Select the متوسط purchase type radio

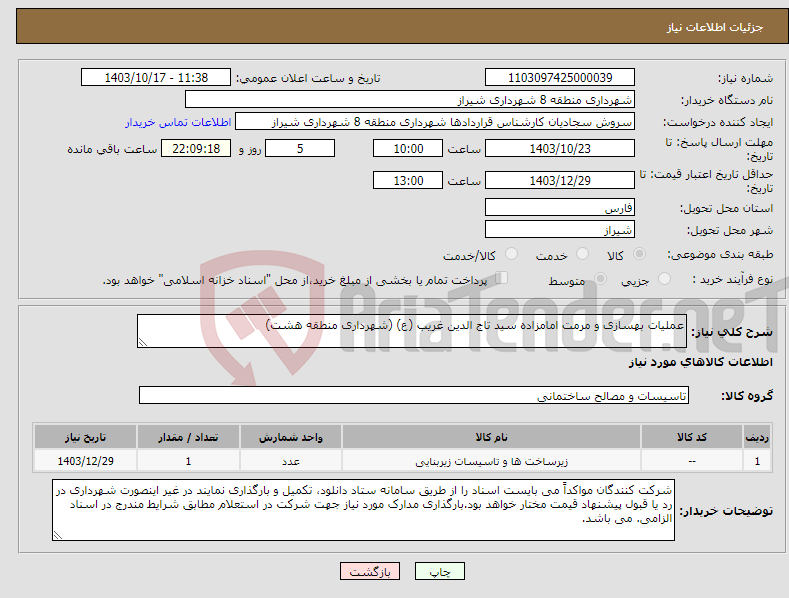(x=600, y=278)
